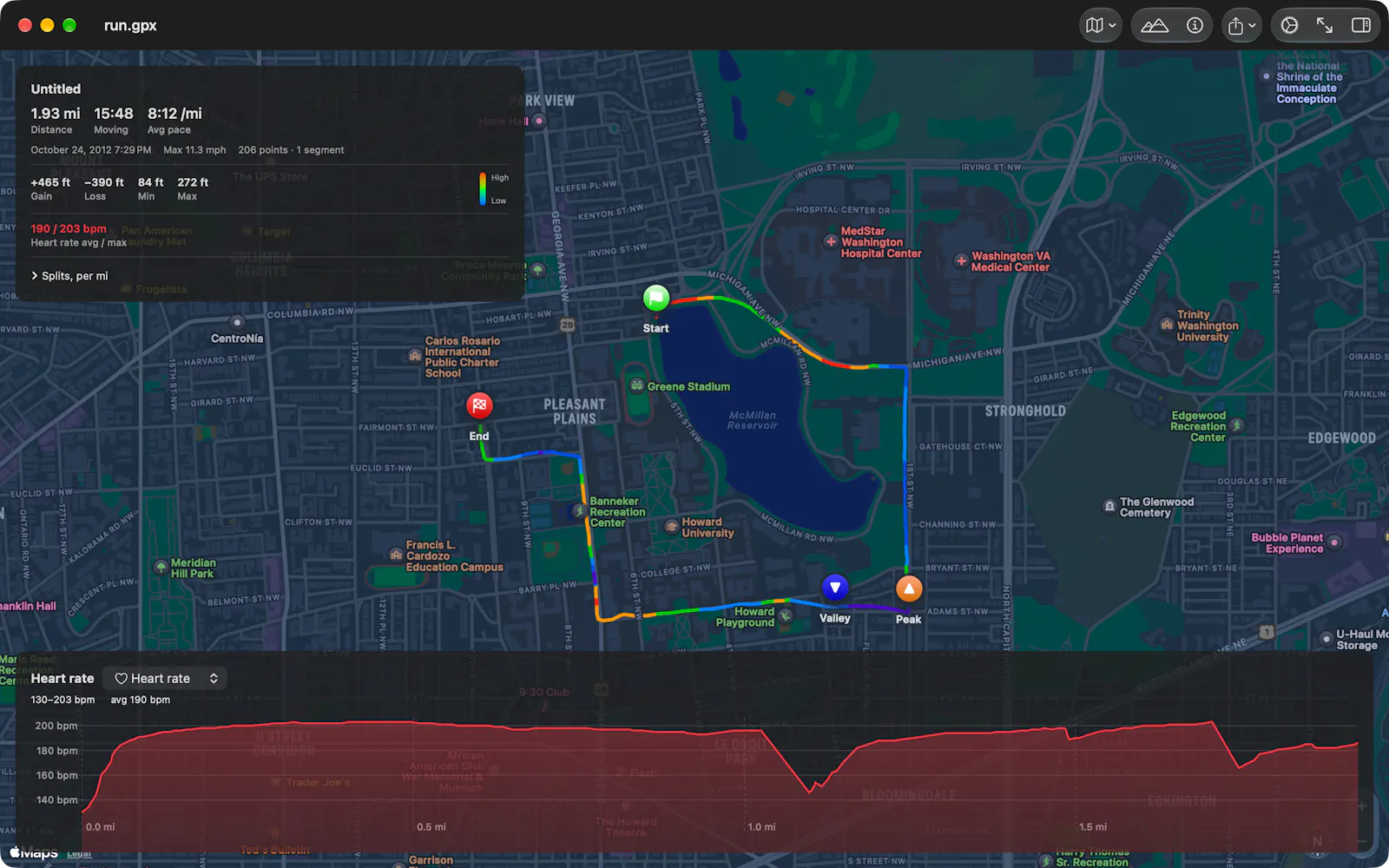This screenshot has width=1389, height=868.
Task: Click the 206 points · 1 segment text
Action: pyautogui.click(x=291, y=150)
